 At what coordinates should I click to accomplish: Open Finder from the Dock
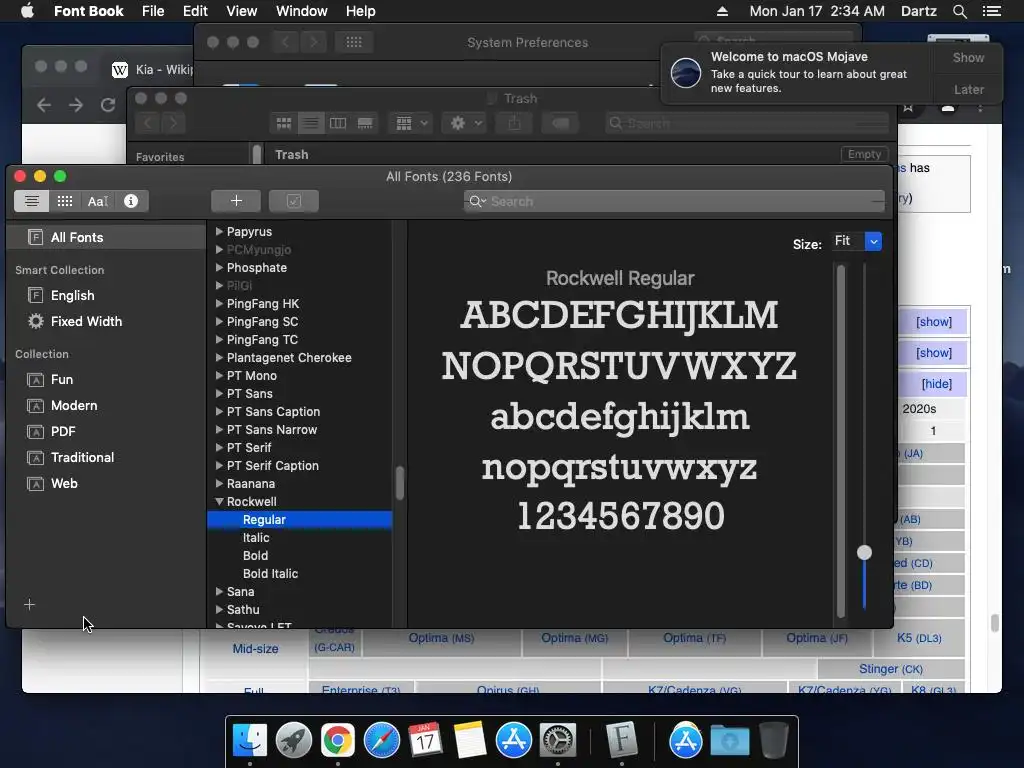pos(250,740)
